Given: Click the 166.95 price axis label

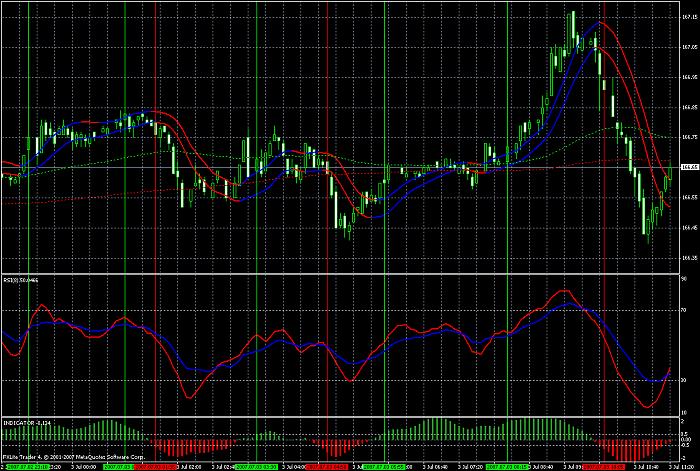Looking at the screenshot, I should (x=690, y=77).
